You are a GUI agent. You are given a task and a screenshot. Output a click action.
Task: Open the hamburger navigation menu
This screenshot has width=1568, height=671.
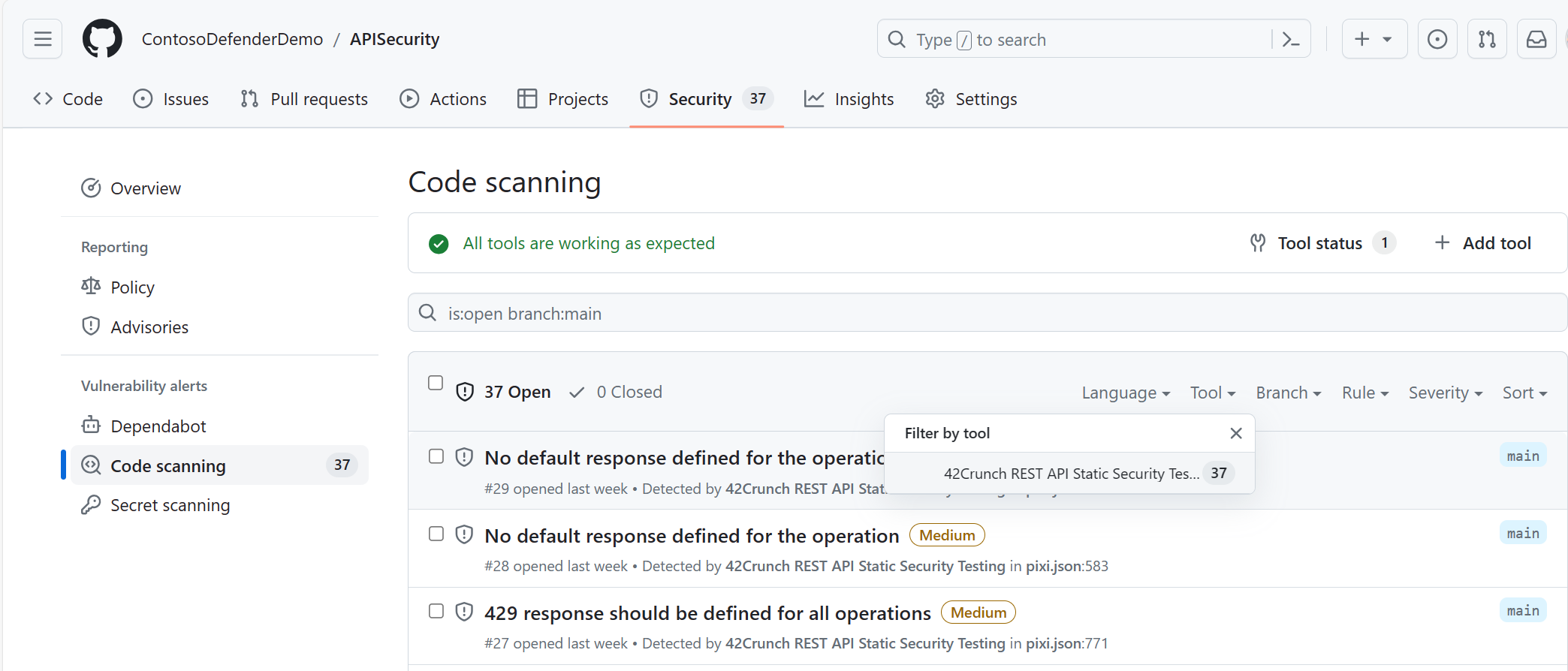pyautogui.click(x=43, y=39)
